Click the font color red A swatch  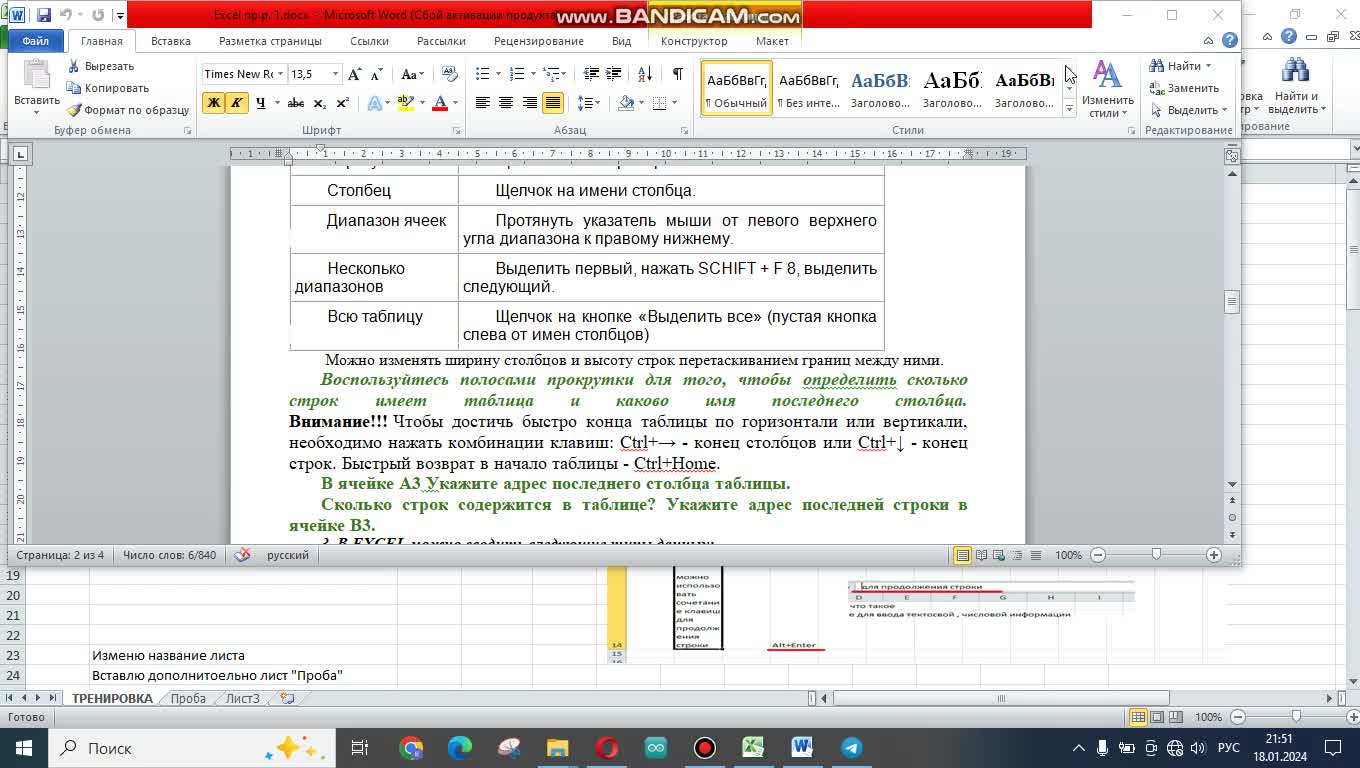pos(439,103)
